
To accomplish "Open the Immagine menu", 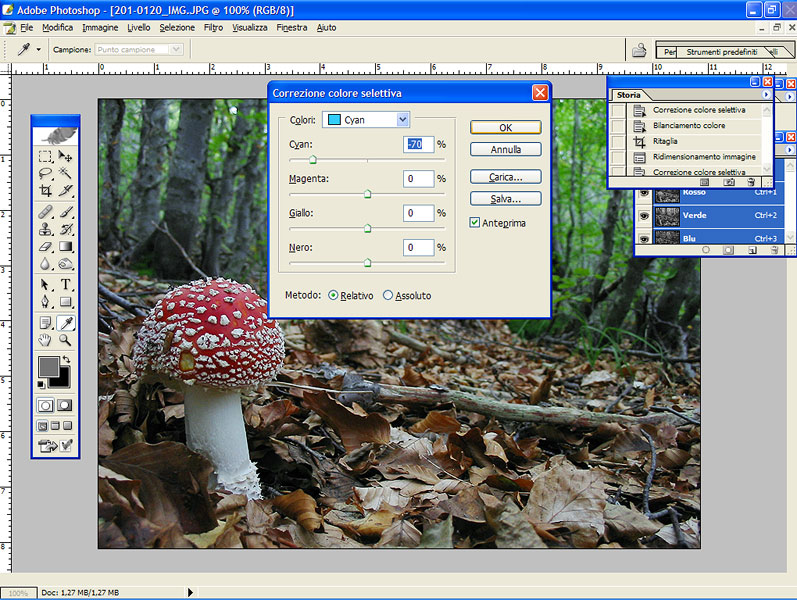I will [100, 28].
